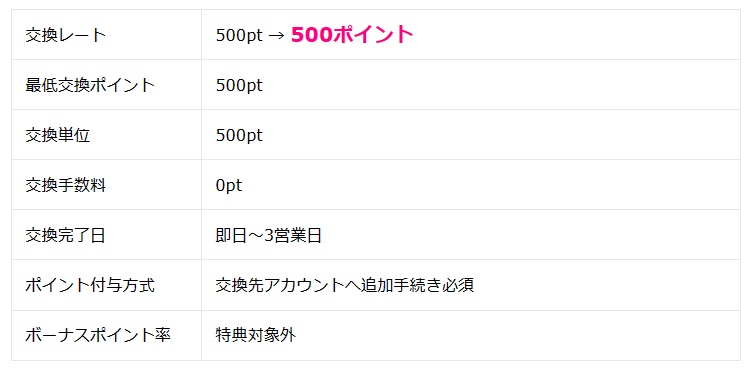The width and height of the screenshot is (753, 369).
Task: Select the 500pt → exchange rate value
Action: [x=251, y=35]
